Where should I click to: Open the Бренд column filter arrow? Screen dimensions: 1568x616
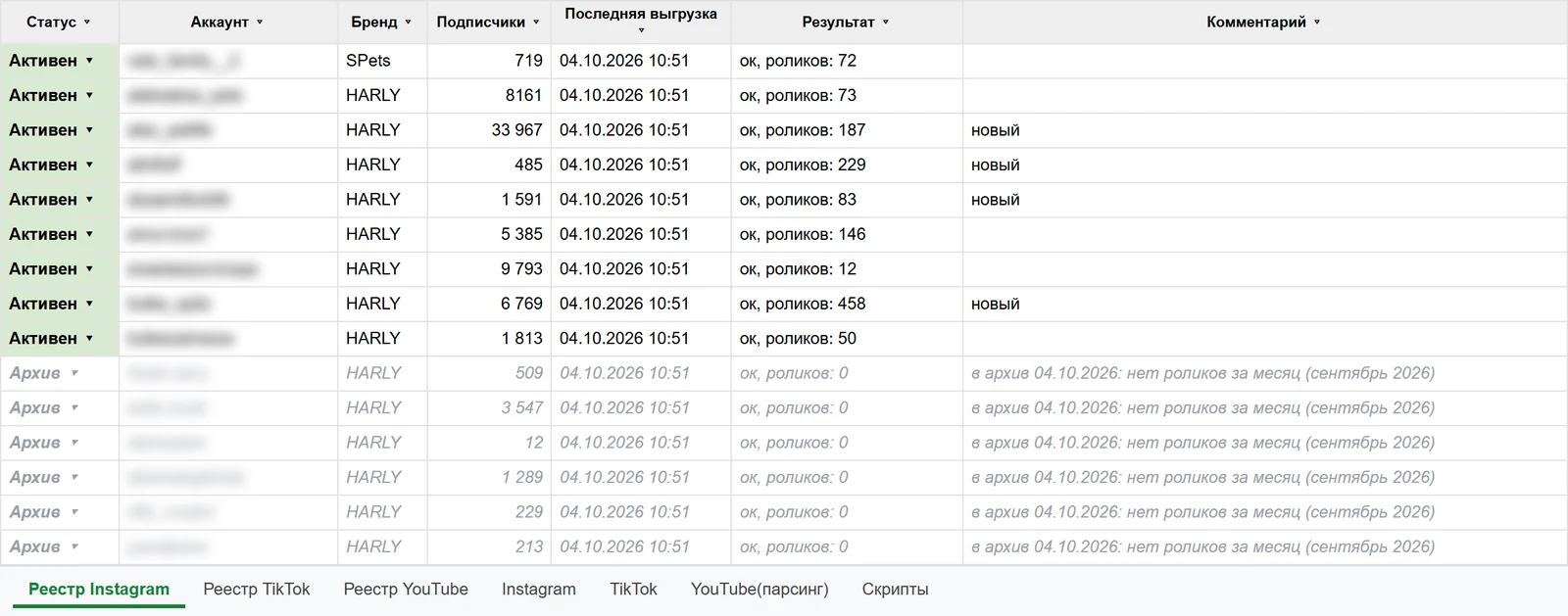[409, 22]
